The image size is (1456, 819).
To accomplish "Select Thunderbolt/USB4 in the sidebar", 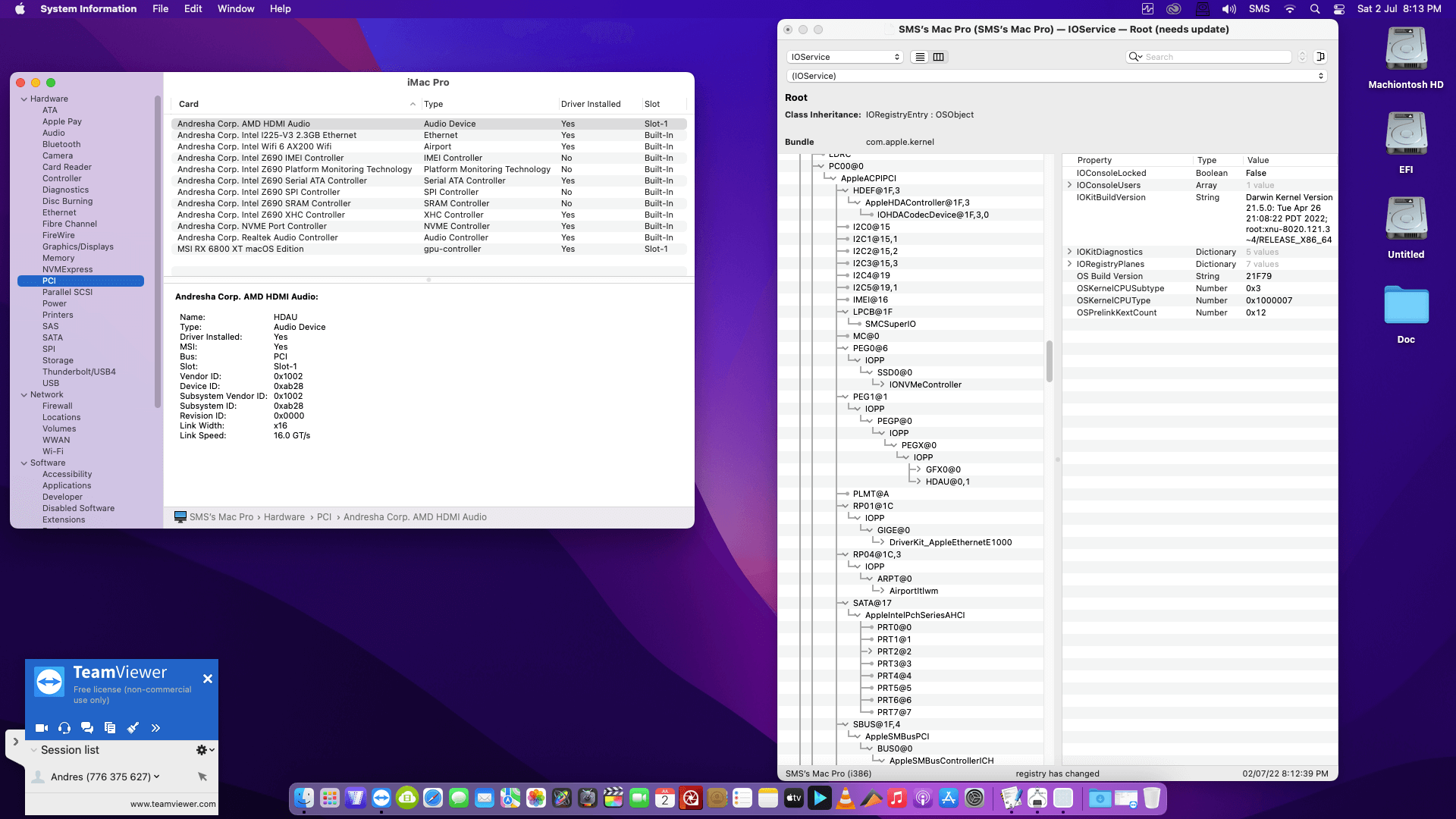I will coord(79,372).
